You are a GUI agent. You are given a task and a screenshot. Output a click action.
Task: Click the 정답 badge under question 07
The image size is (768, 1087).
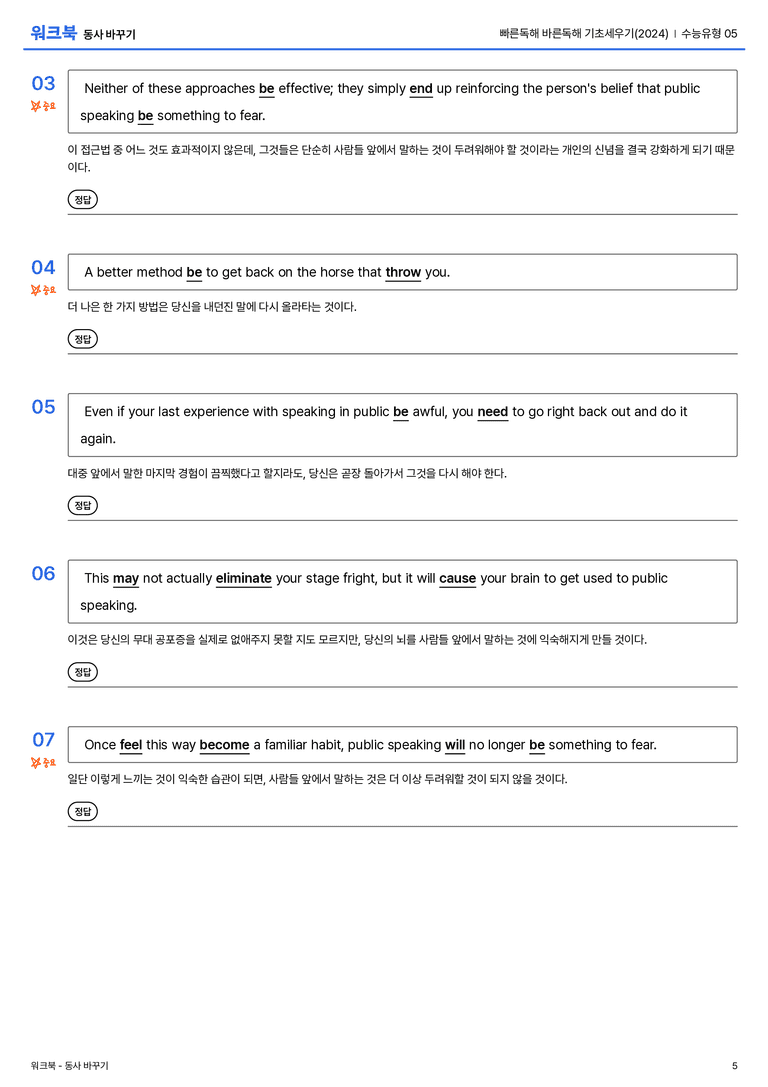click(82, 811)
